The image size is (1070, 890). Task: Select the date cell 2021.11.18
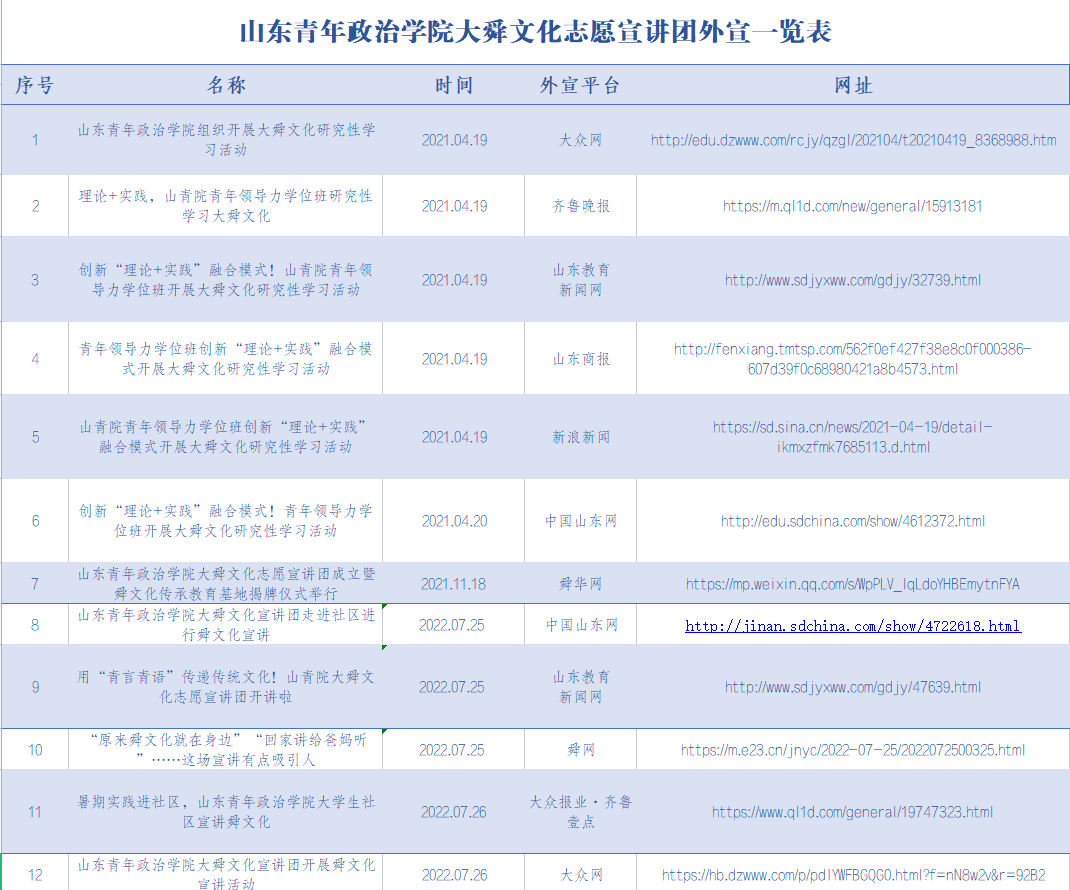[x=453, y=584]
